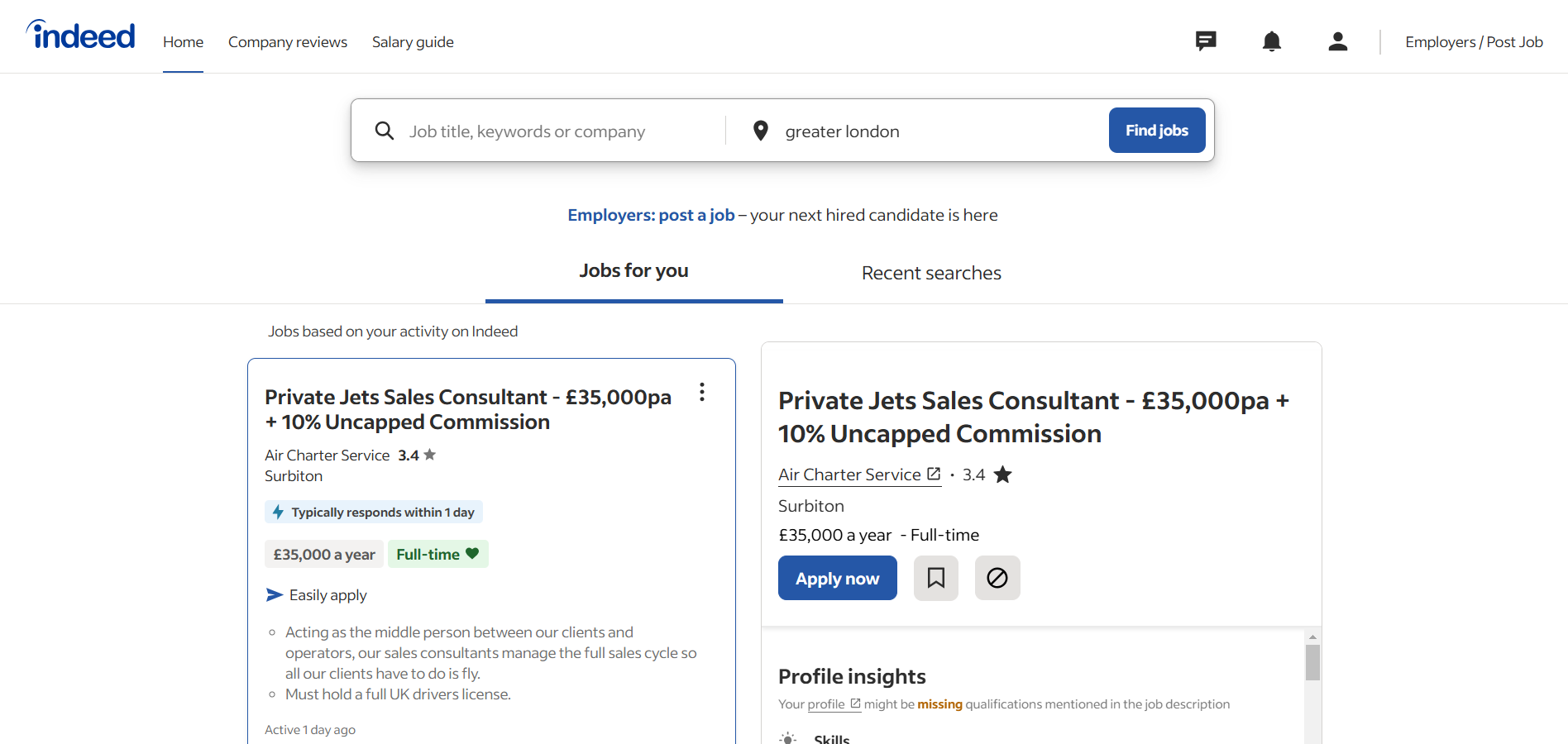Open the account profile icon
Viewport: 1568px width, 744px height.
click(1338, 41)
